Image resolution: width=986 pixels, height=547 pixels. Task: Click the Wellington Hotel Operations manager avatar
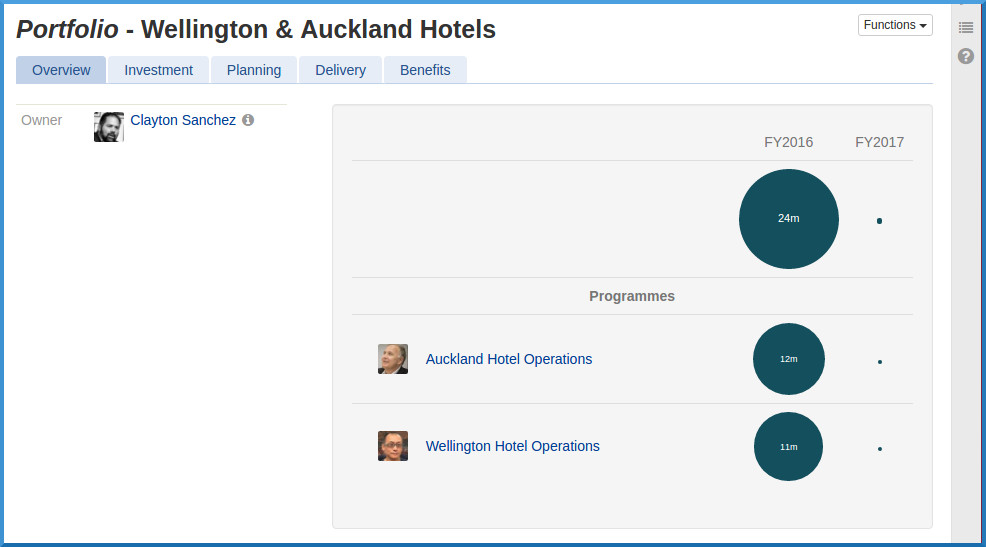(x=393, y=446)
